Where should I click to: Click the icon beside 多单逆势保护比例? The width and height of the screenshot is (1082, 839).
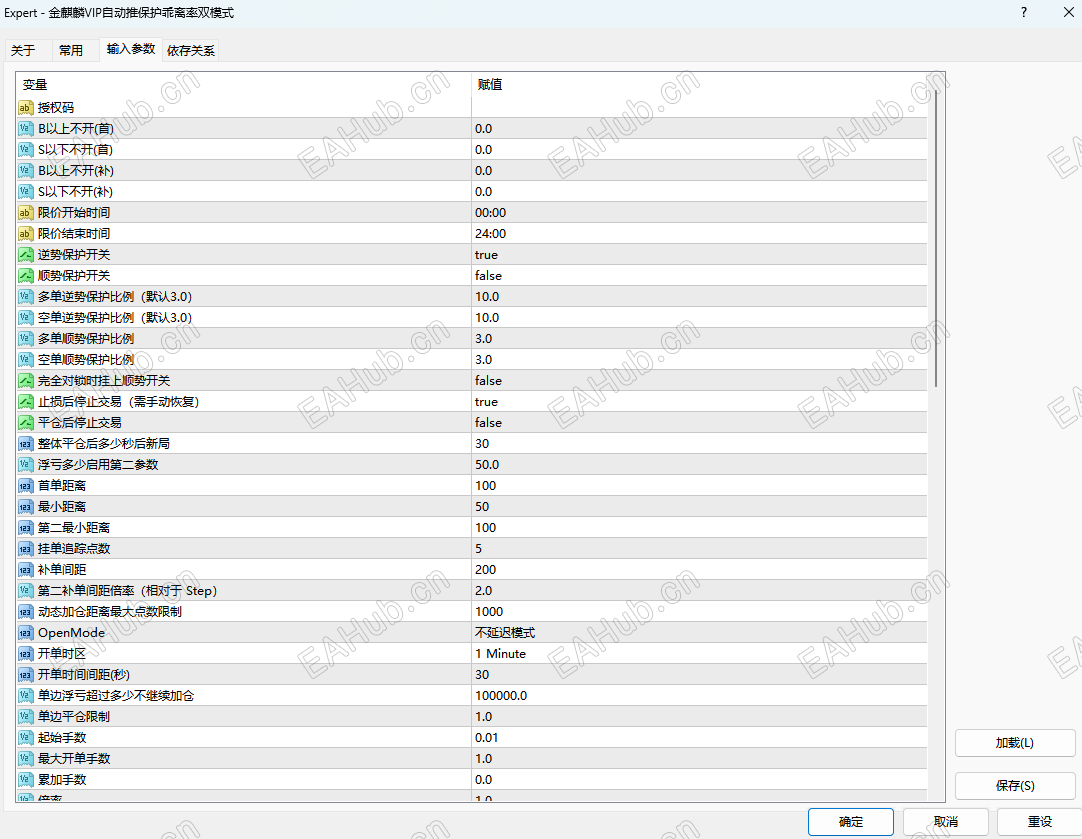26,297
